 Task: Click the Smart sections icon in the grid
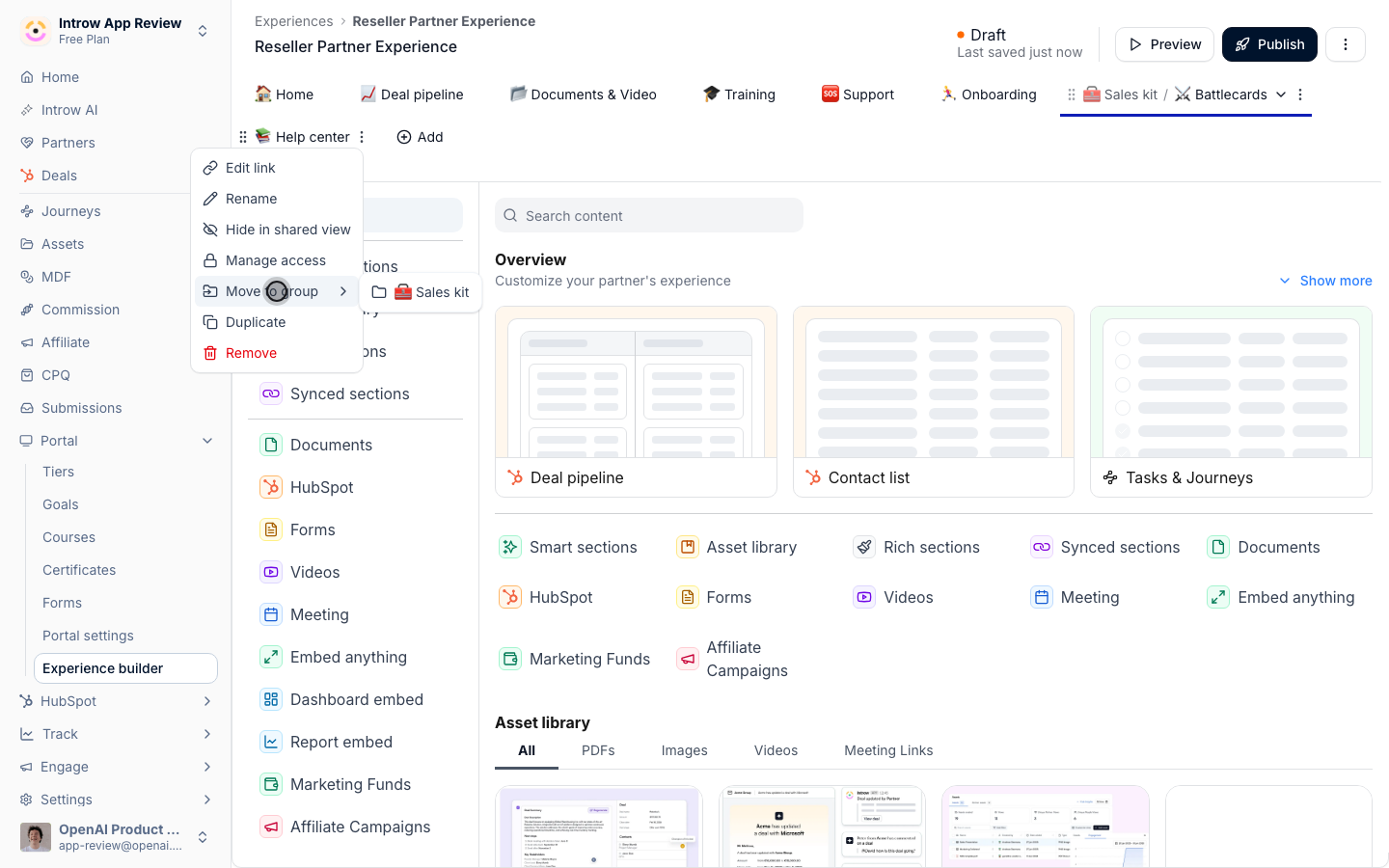509,547
